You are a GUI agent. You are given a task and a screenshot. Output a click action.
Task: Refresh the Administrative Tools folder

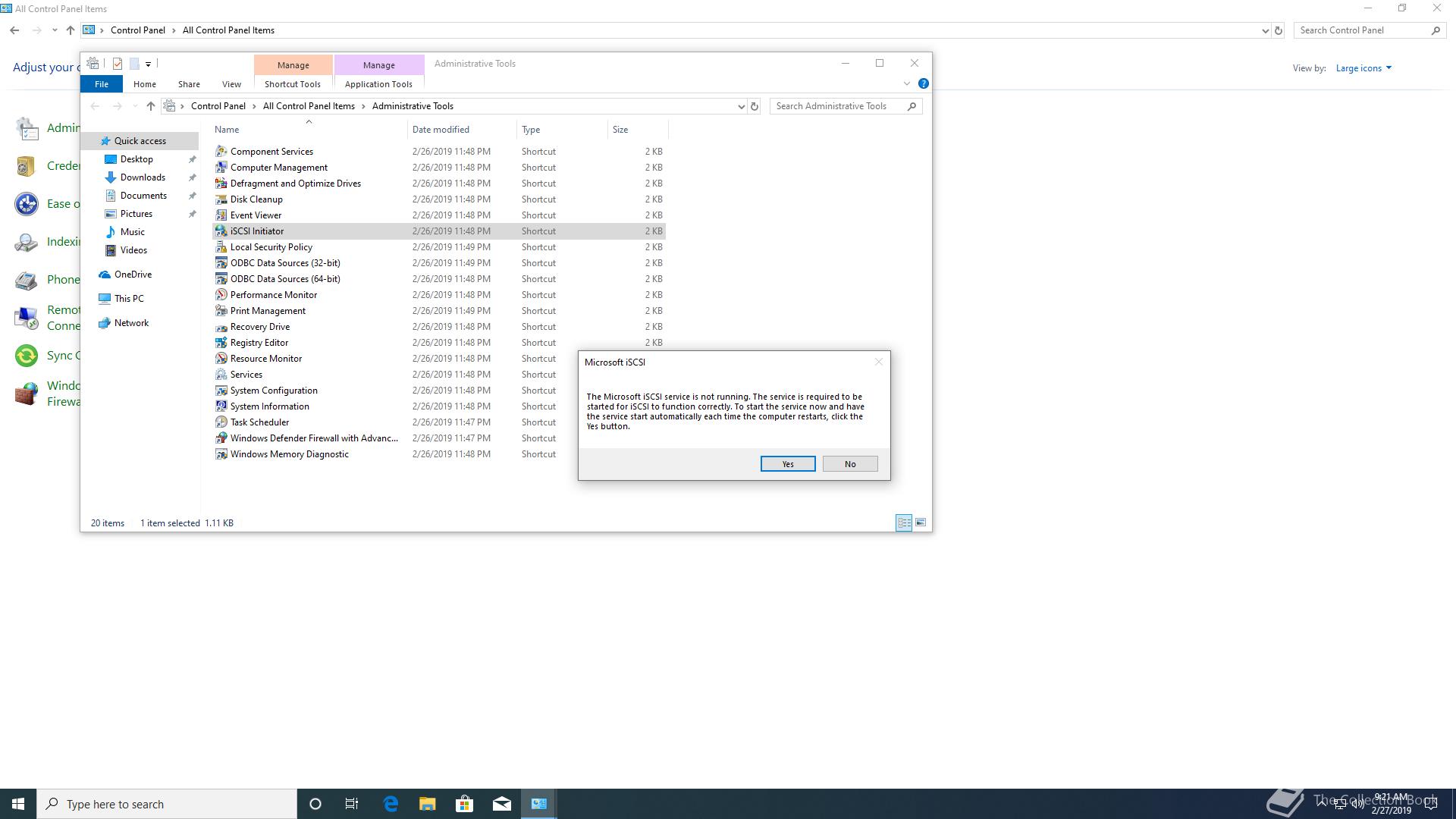tap(755, 106)
